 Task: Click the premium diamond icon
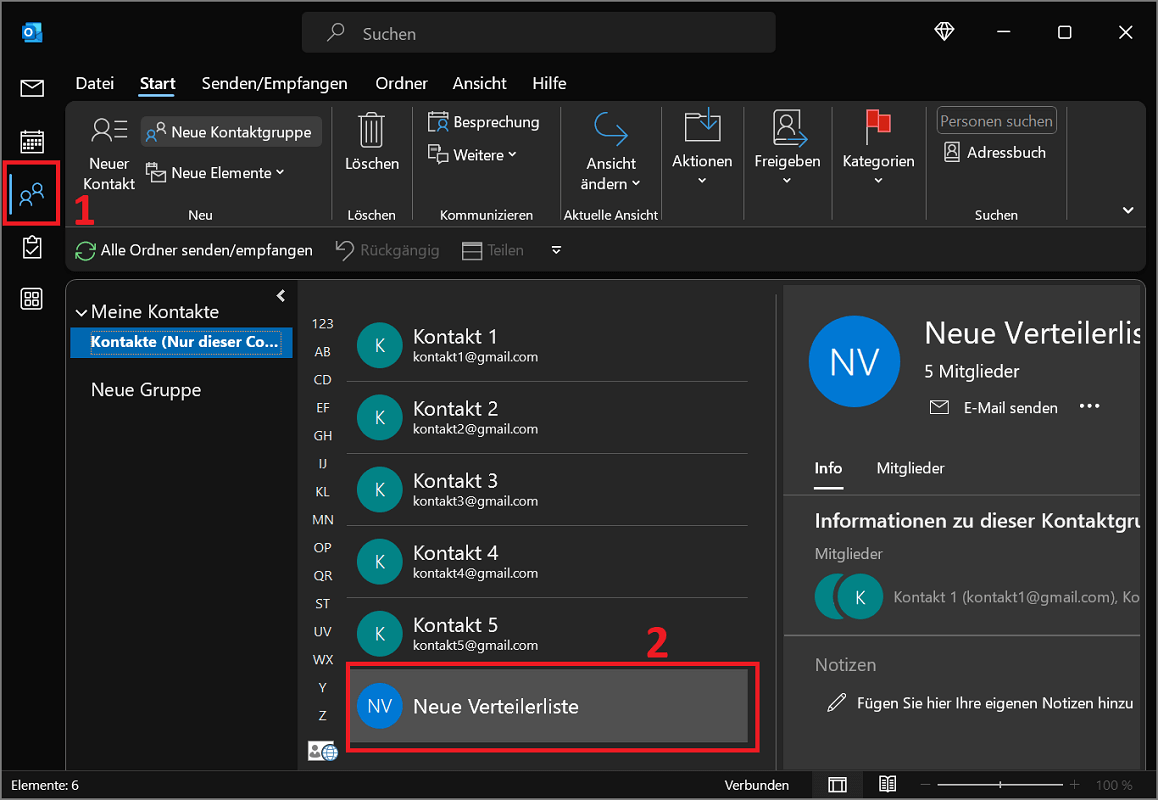coord(944,32)
